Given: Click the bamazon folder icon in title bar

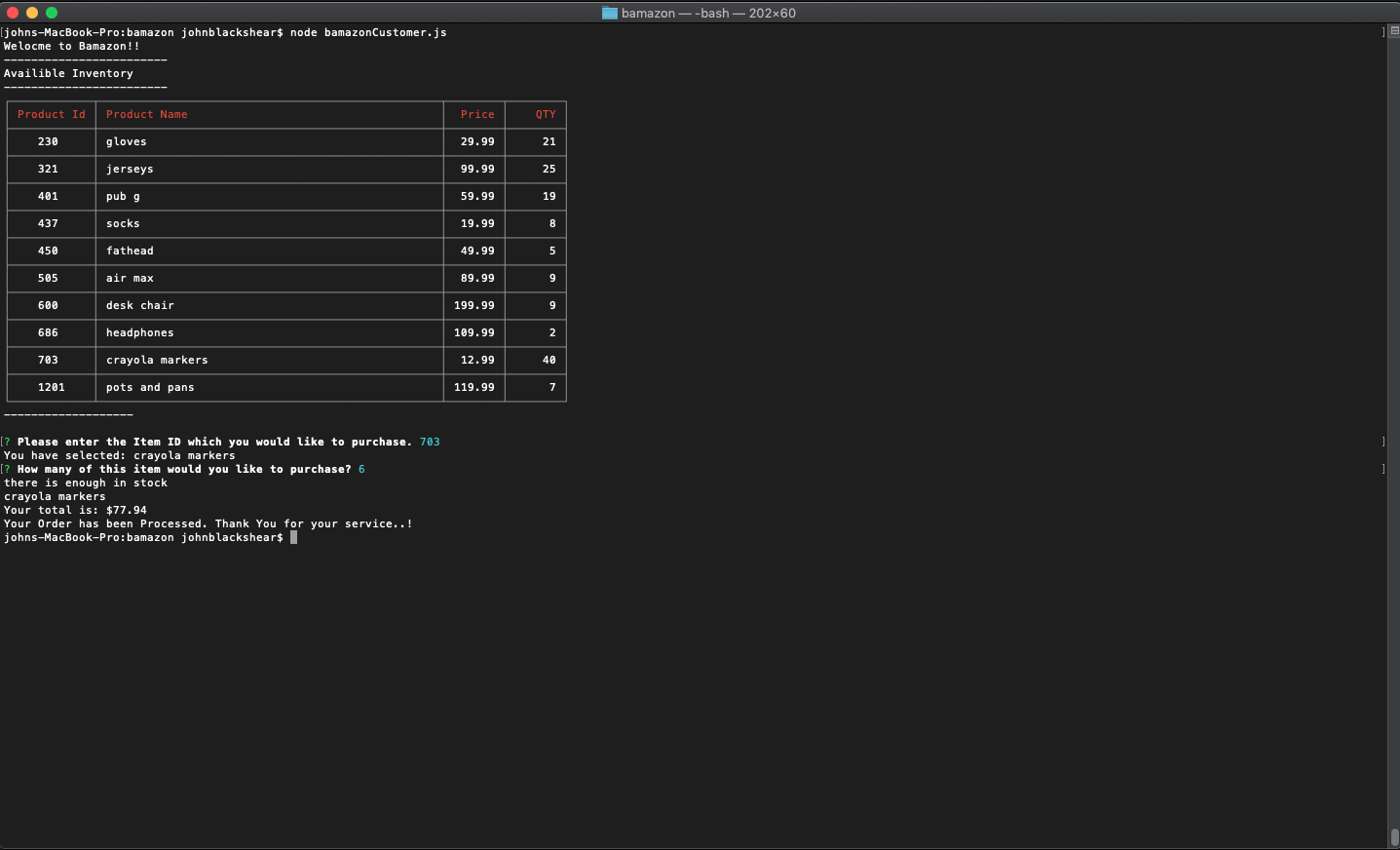Looking at the screenshot, I should tap(610, 13).
